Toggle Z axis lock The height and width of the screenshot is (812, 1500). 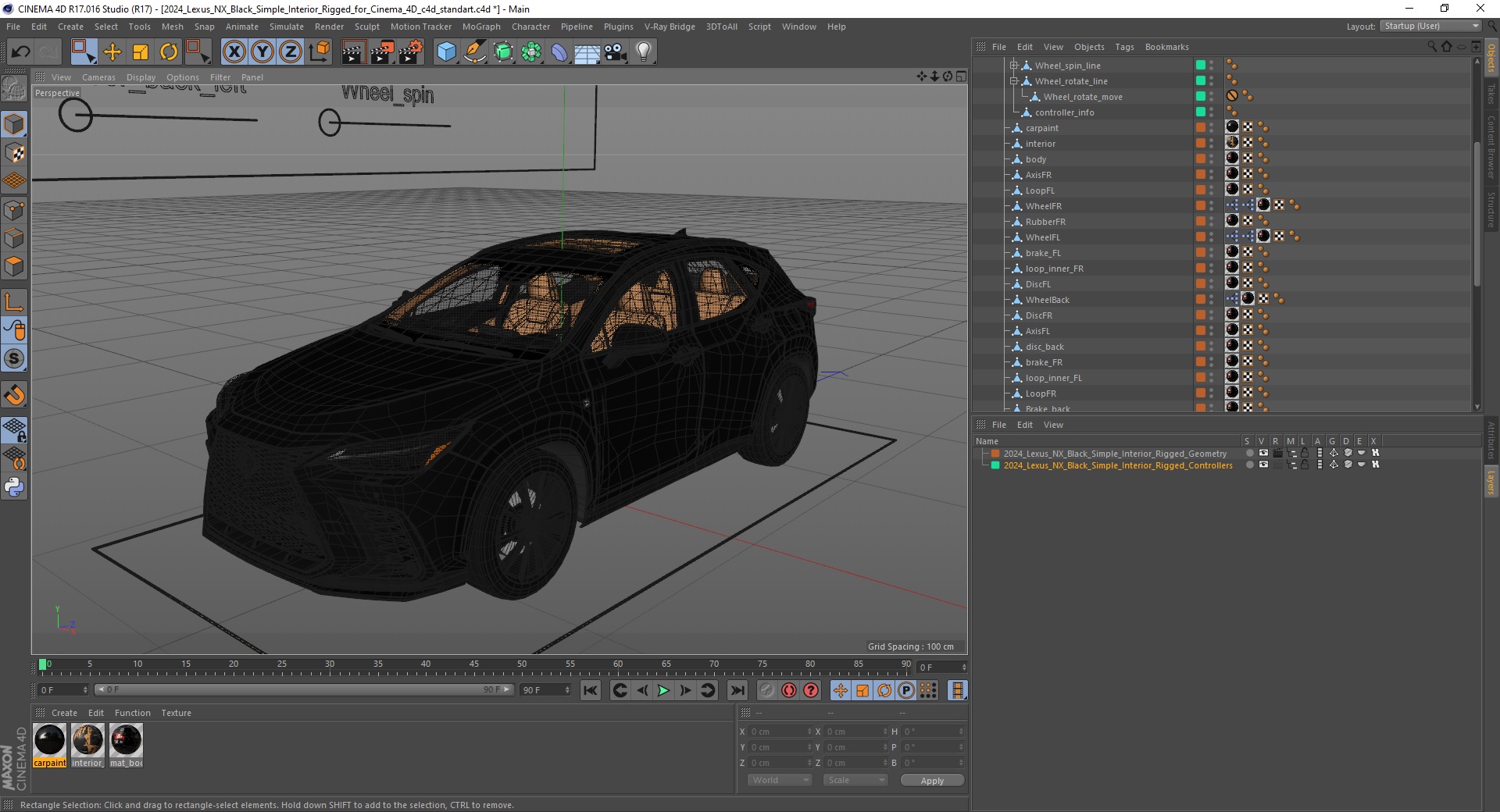[291, 52]
